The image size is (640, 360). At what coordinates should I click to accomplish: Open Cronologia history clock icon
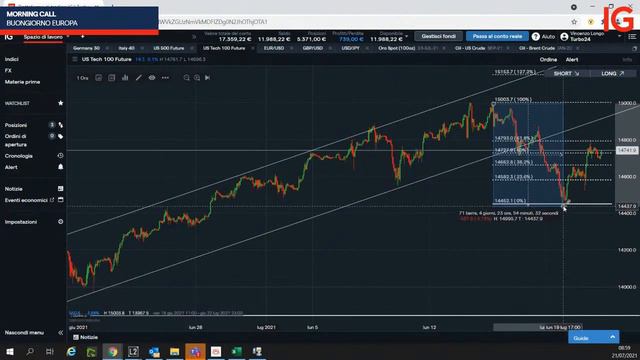click(60, 156)
